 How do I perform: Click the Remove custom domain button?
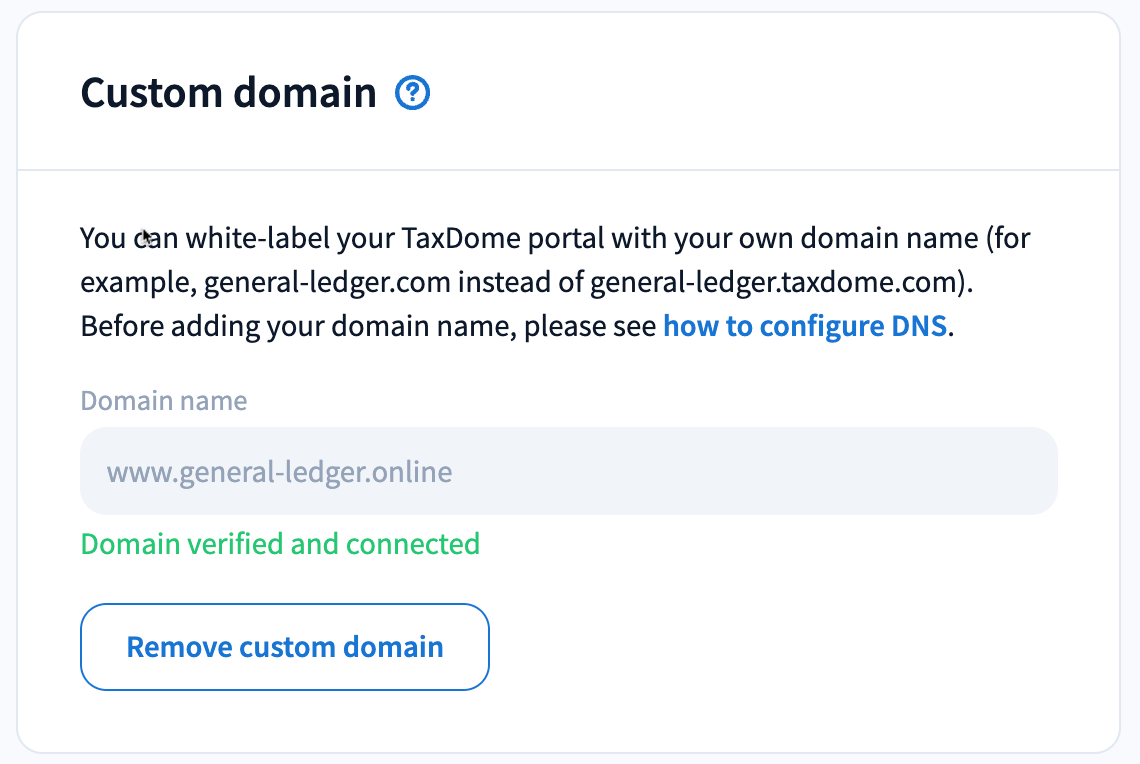[284, 647]
